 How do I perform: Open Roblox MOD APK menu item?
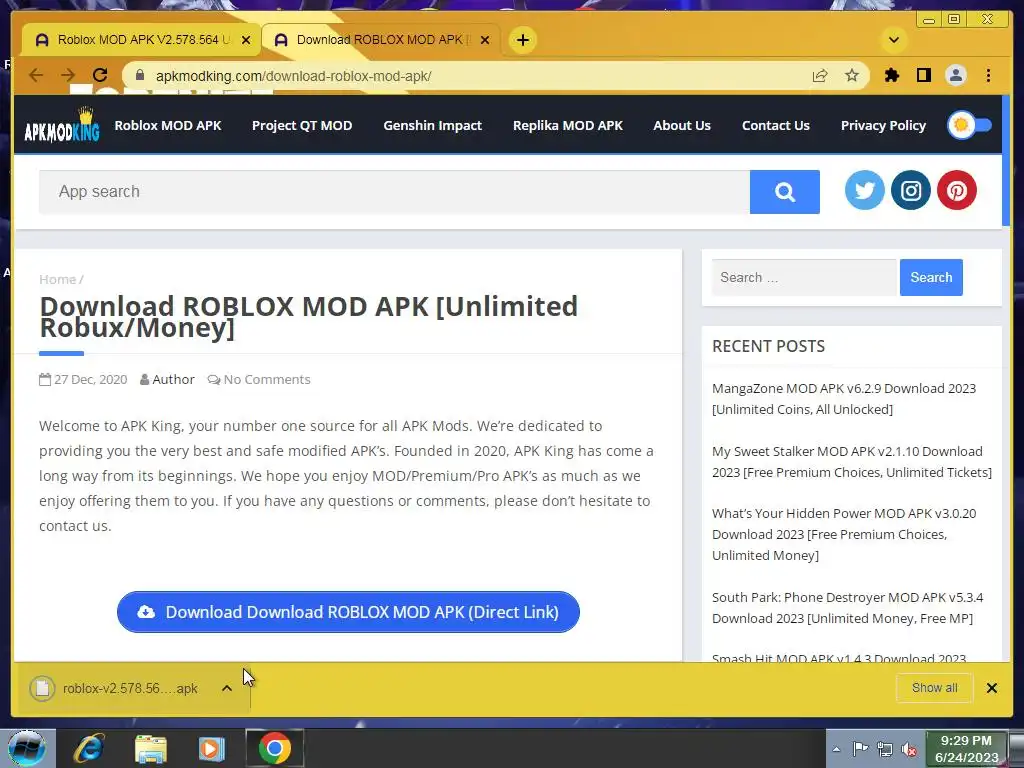[x=168, y=125]
